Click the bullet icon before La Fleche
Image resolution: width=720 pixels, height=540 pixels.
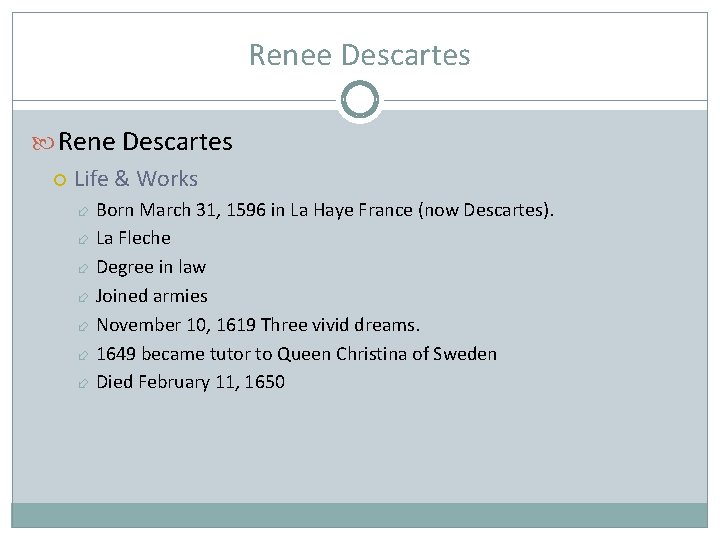[83, 239]
